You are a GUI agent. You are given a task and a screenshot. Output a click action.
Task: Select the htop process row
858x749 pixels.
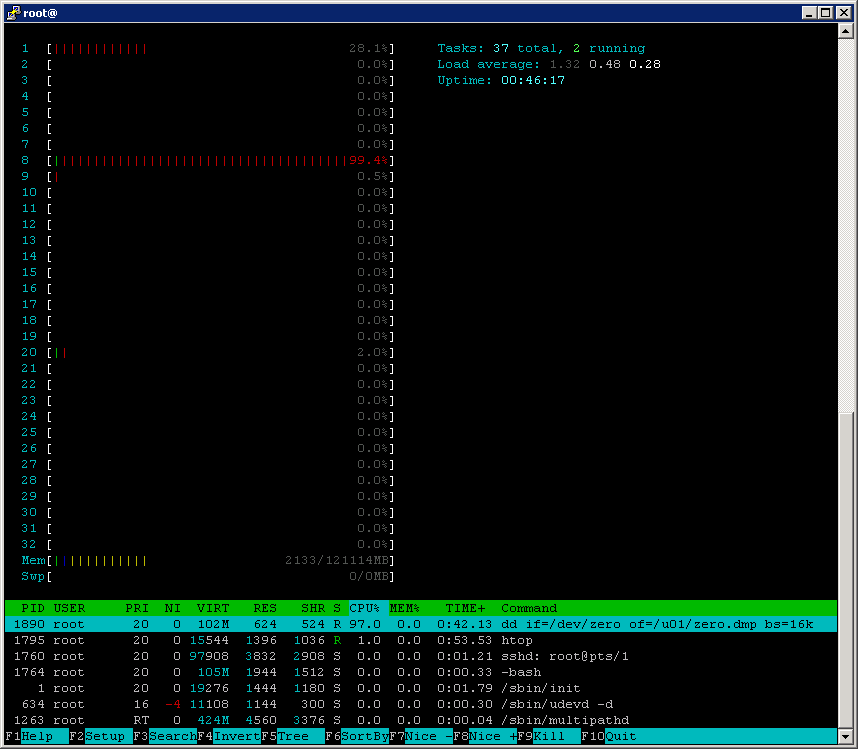point(421,640)
